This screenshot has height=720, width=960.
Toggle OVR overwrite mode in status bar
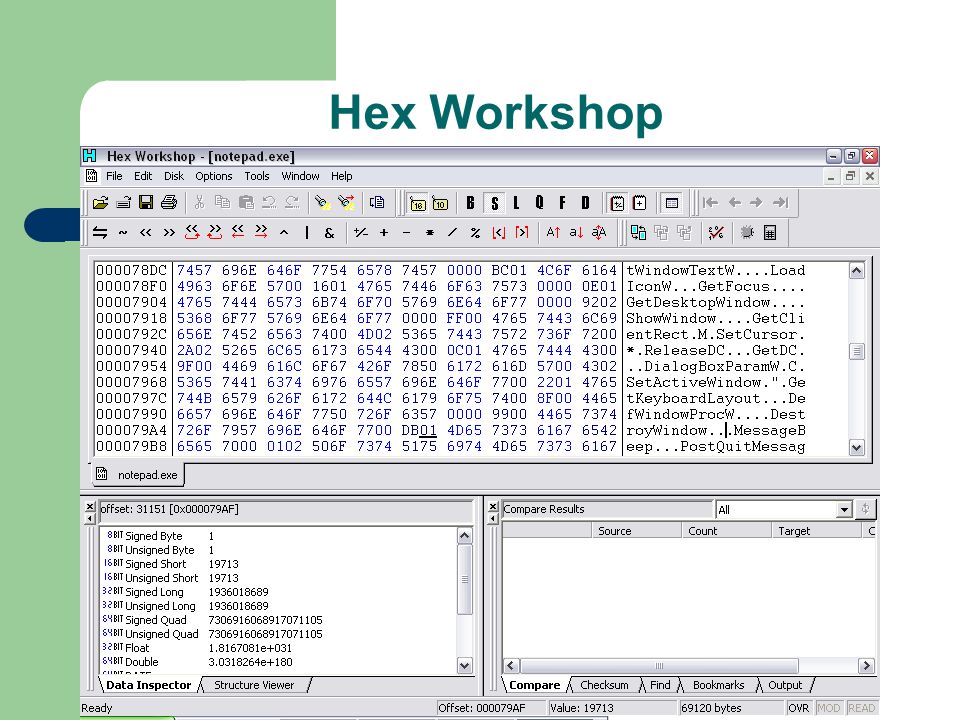[x=798, y=708]
